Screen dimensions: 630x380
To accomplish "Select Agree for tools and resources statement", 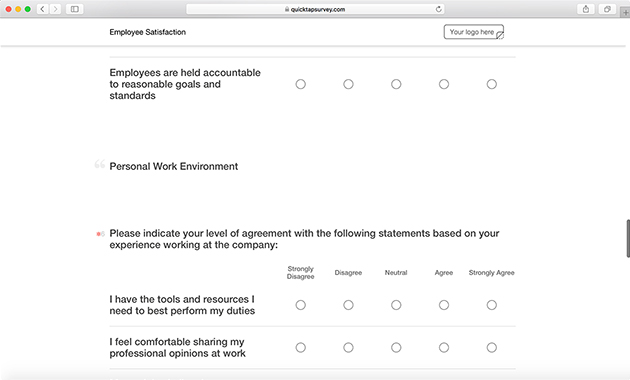I will click(x=444, y=305).
